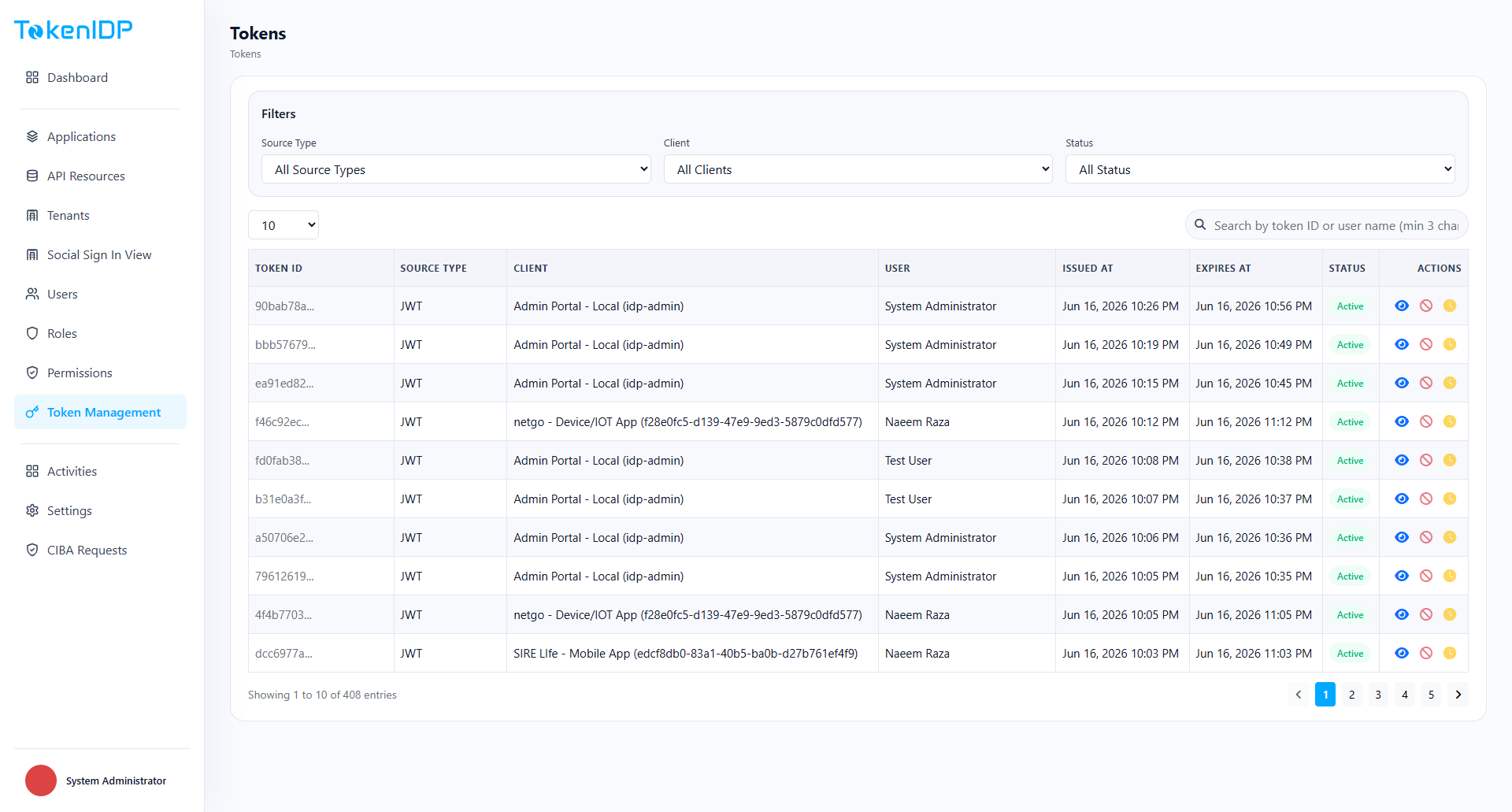Go to pagination page 3
The width and height of the screenshot is (1512, 812).
[x=1378, y=695]
